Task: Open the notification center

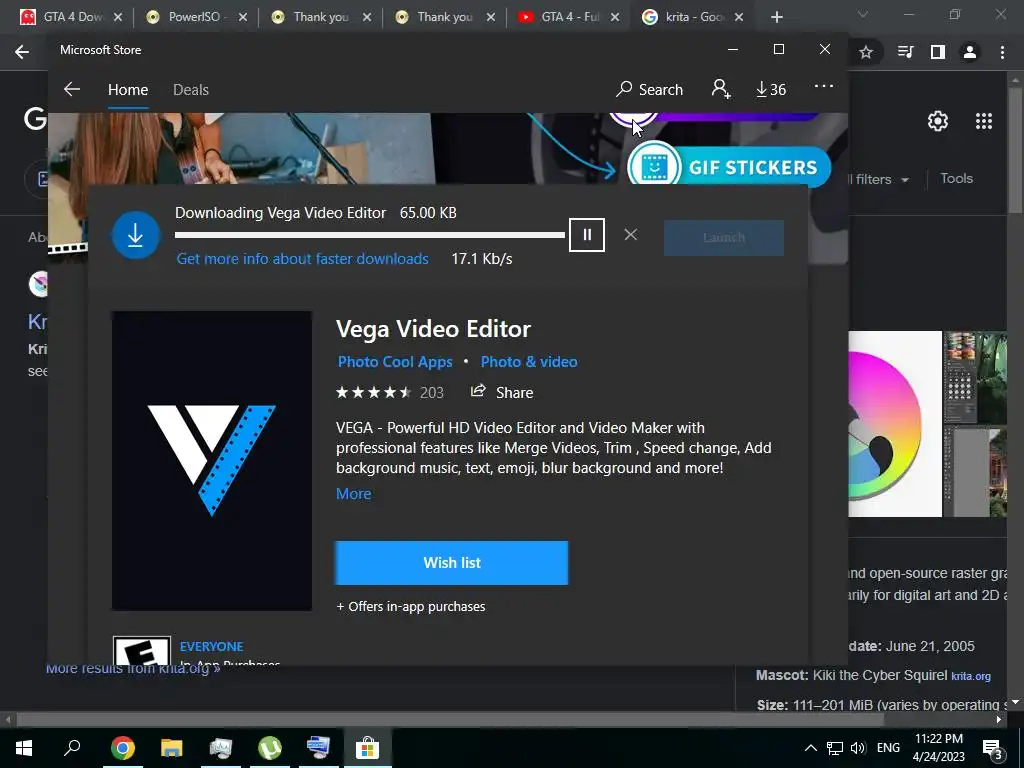Action: [x=993, y=748]
